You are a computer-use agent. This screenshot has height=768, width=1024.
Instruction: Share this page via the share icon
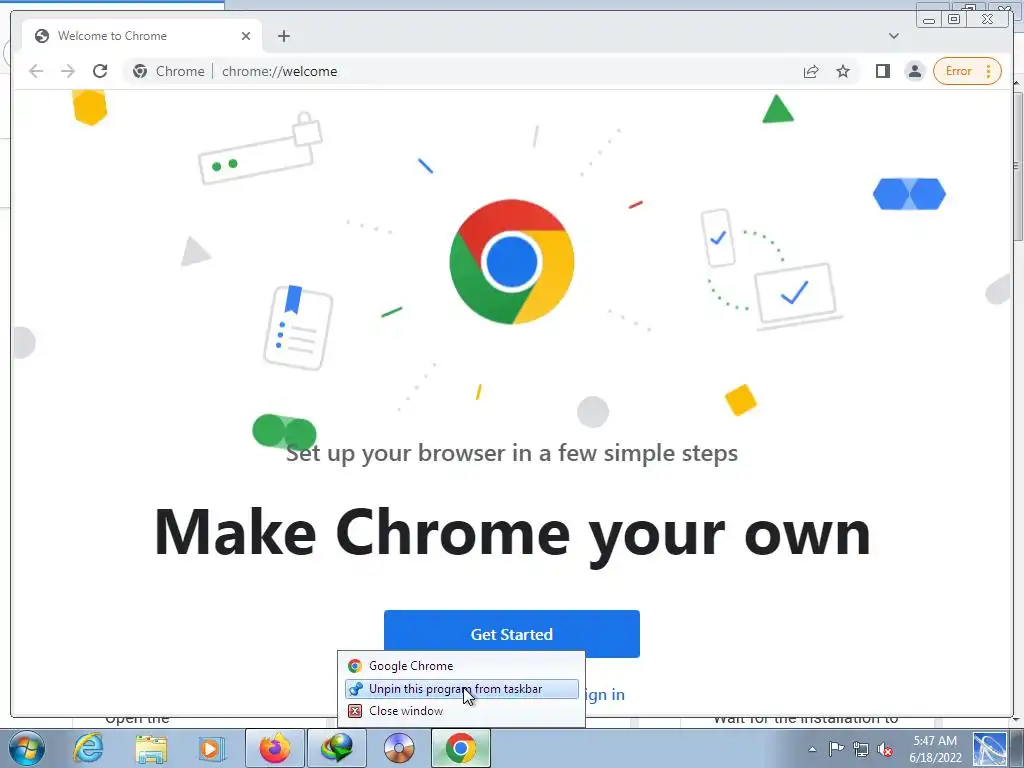[811, 71]
